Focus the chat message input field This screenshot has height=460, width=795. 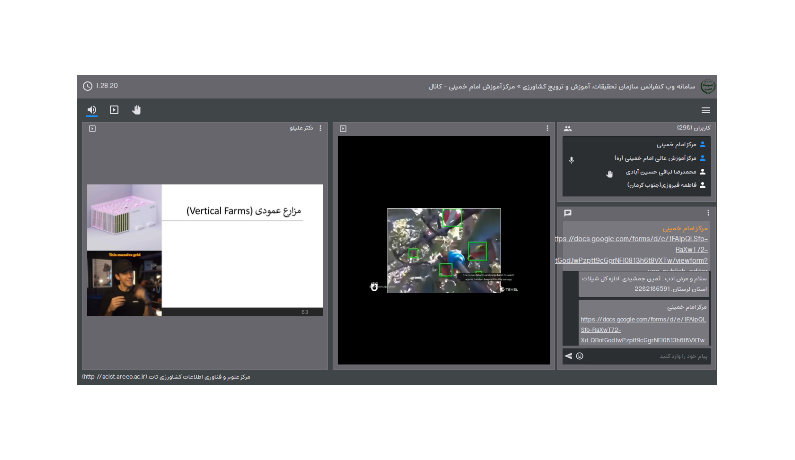[x=646, y=356]
